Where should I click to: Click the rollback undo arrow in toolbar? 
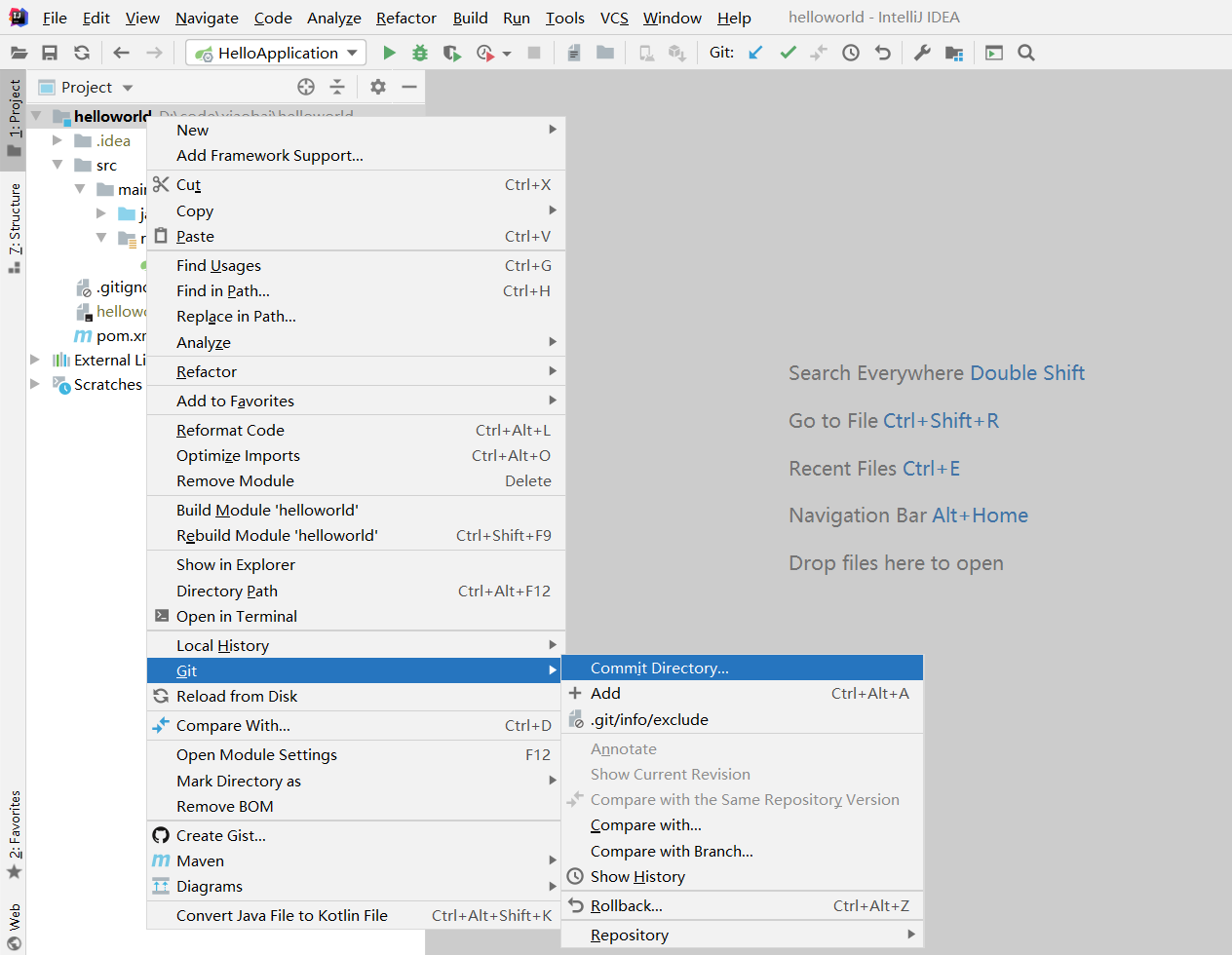coord(883,53)
